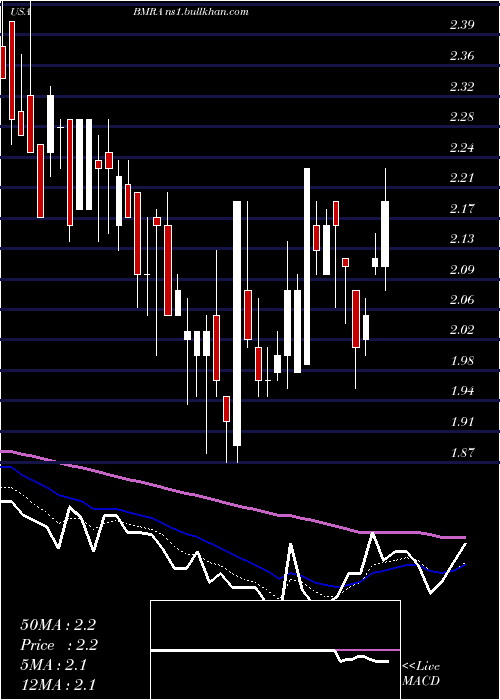Click the 2.17 price axis label
The width and height of the screenshot is (500, 700).
(x=462, y=208)
